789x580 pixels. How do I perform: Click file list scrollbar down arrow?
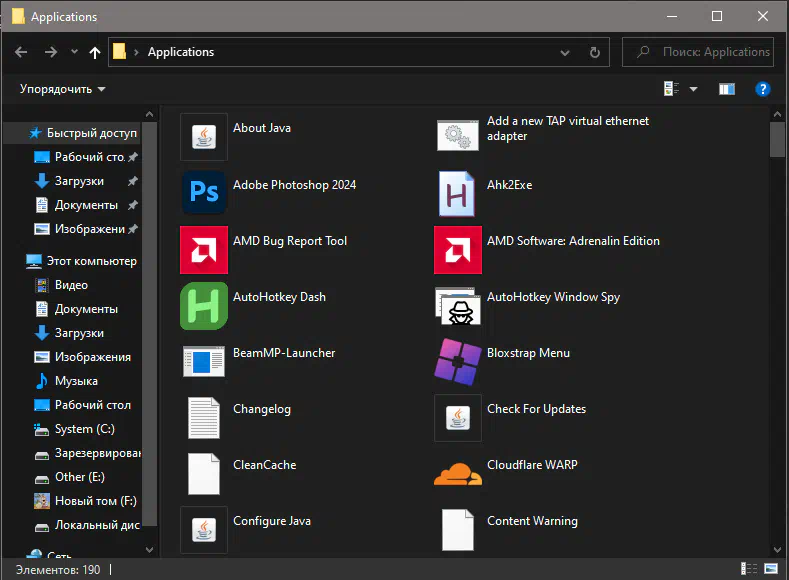click(x=777, y=550)
